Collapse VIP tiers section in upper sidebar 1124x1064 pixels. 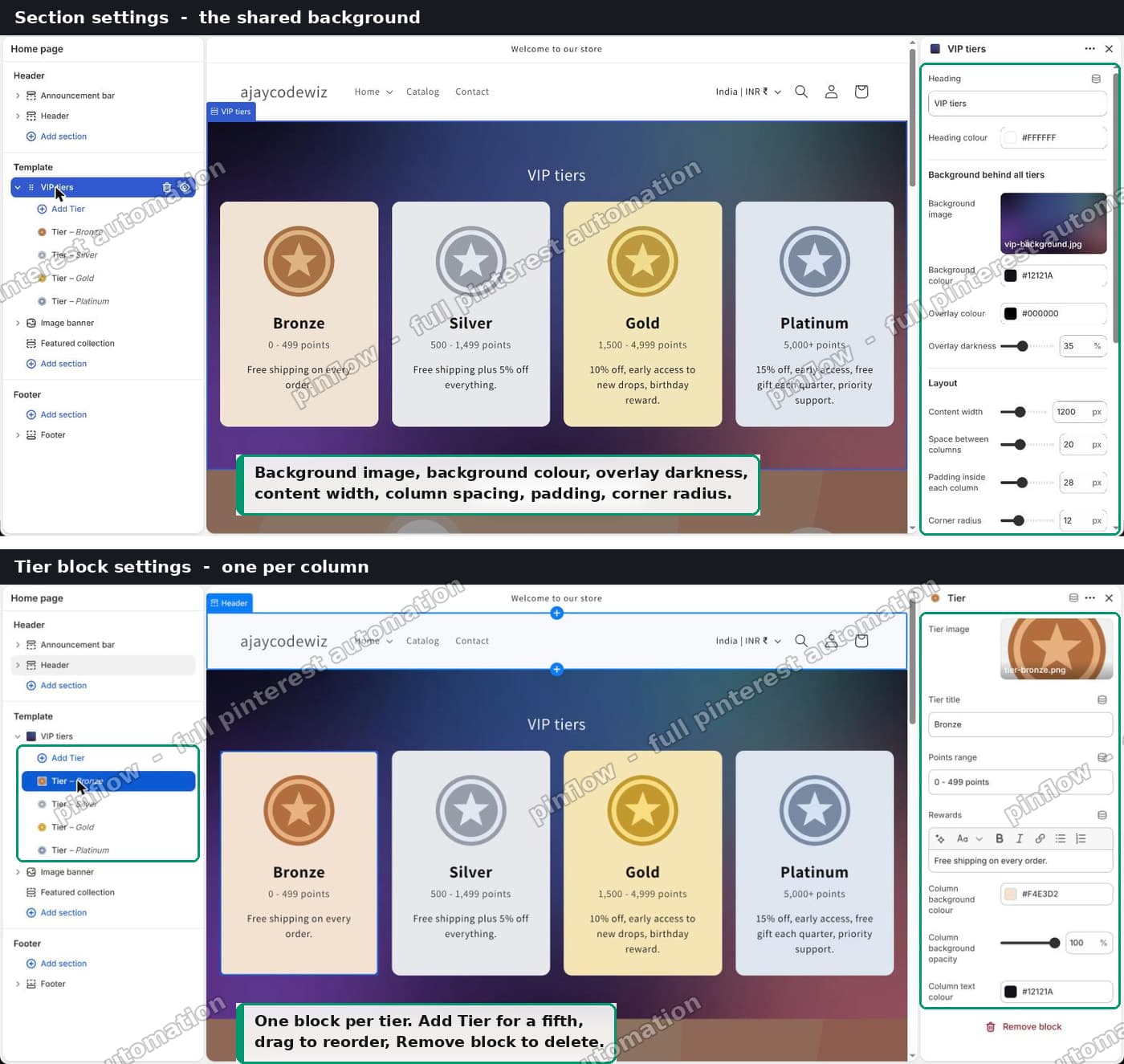(x=18, y=187)
